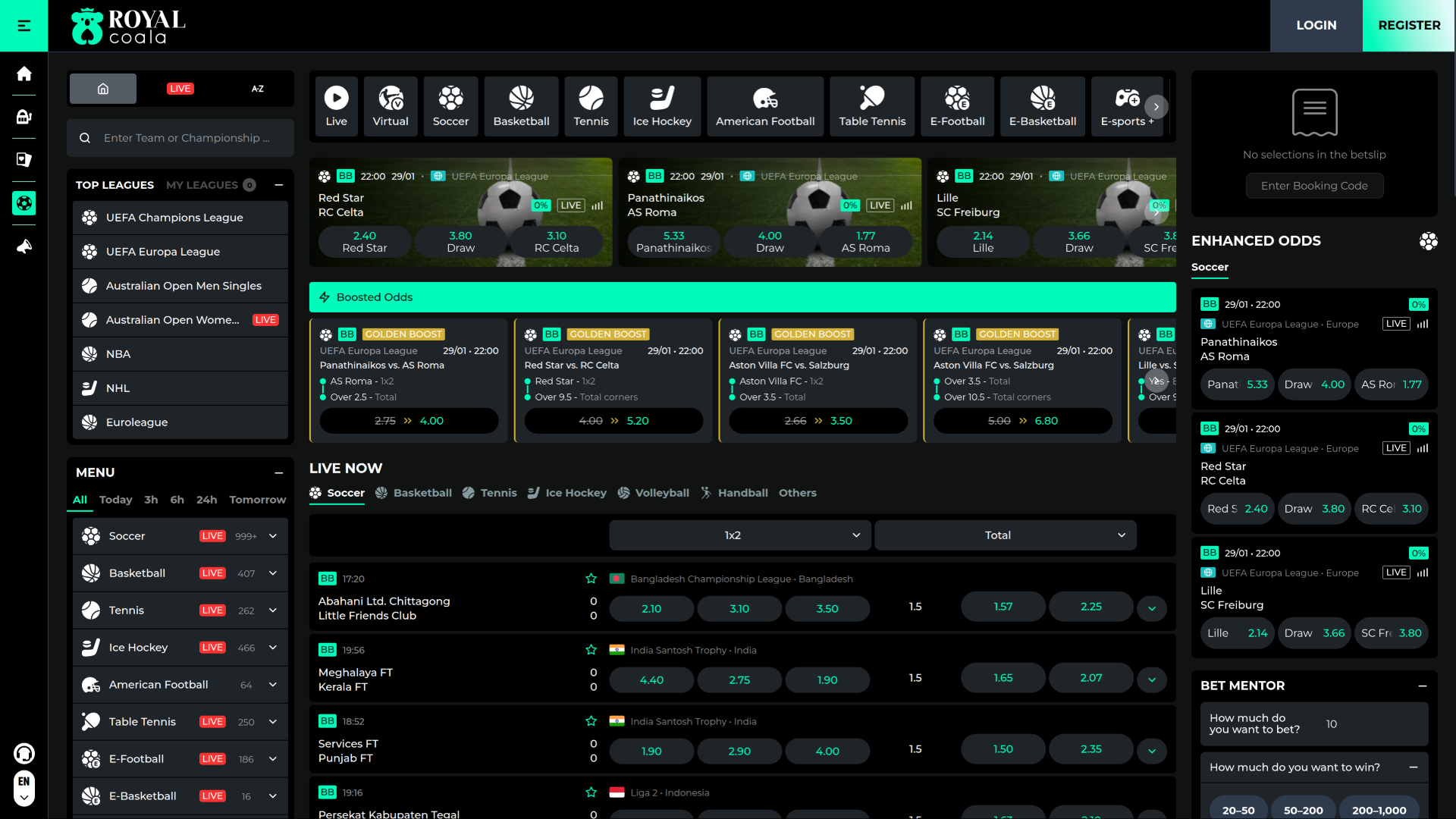Click the team or championship search field

[x=187, y=138]
